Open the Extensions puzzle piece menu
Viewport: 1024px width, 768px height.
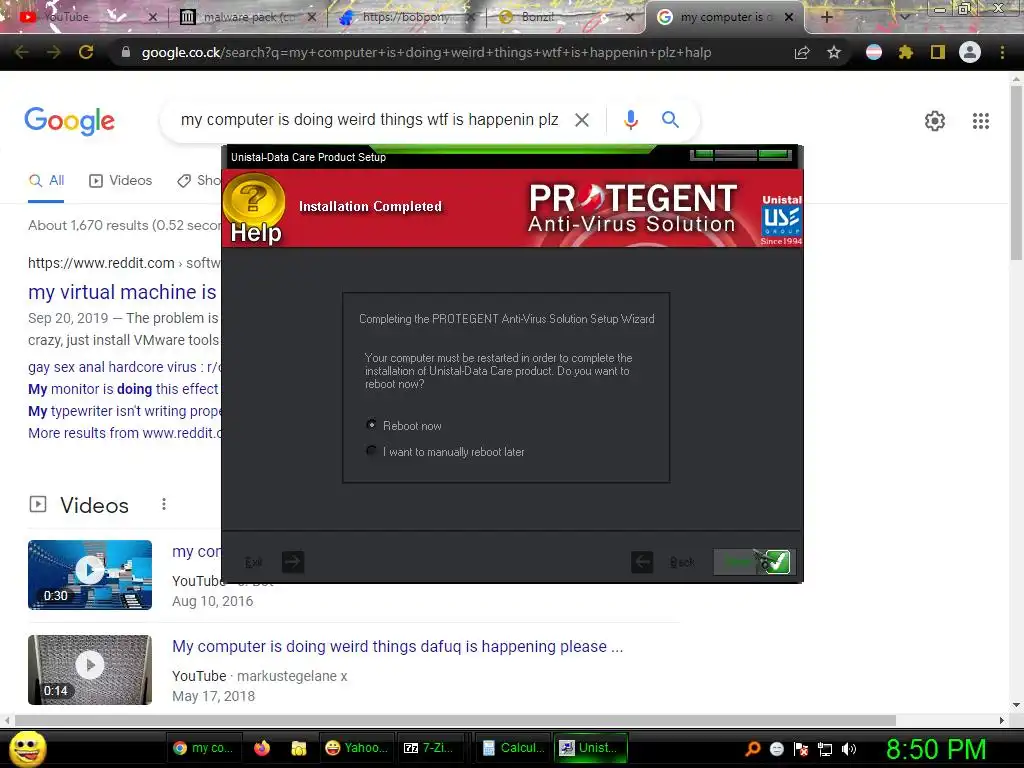tap(905, 52)
